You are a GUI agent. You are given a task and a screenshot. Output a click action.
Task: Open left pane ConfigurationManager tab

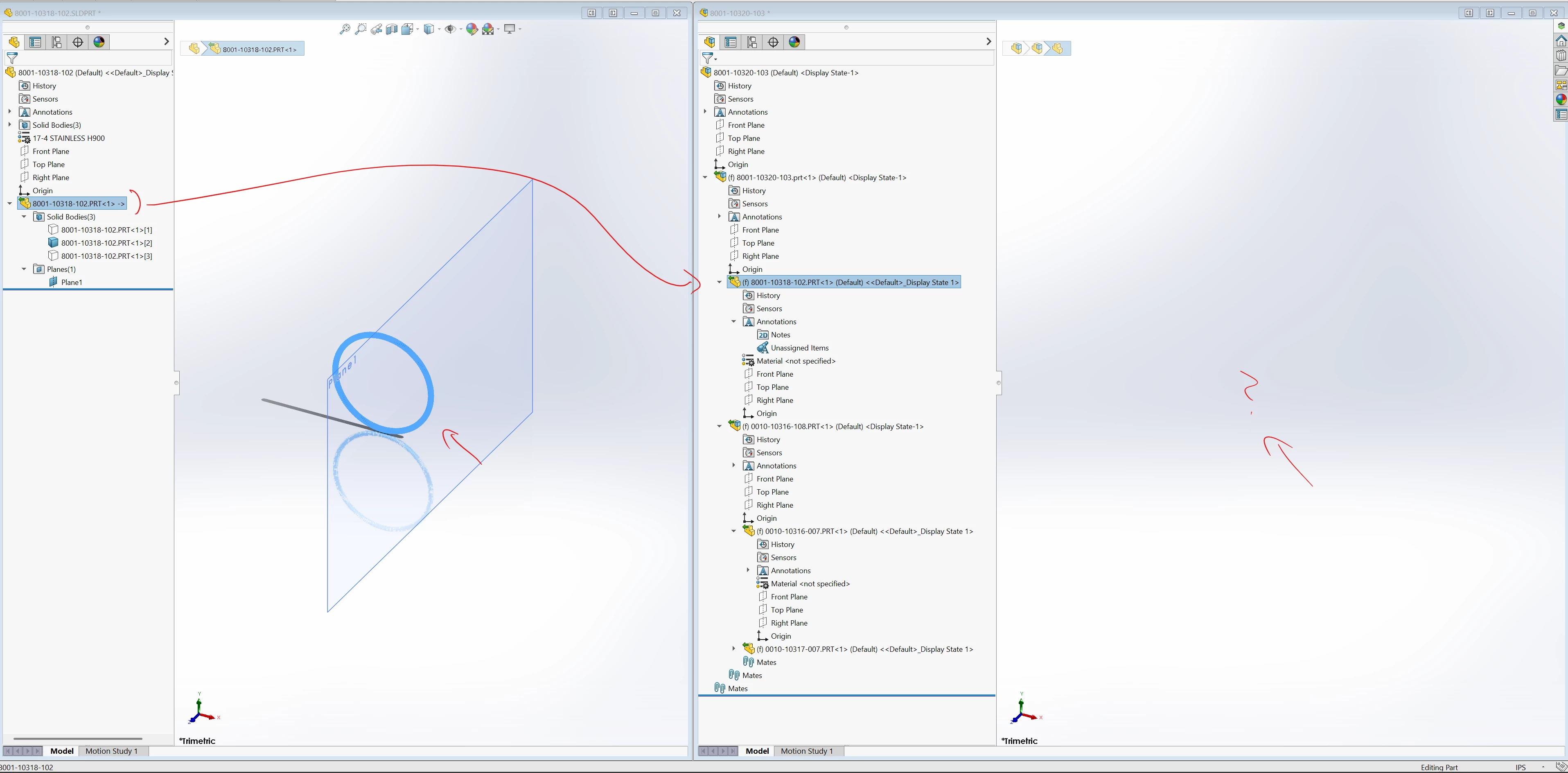point(56,42)
